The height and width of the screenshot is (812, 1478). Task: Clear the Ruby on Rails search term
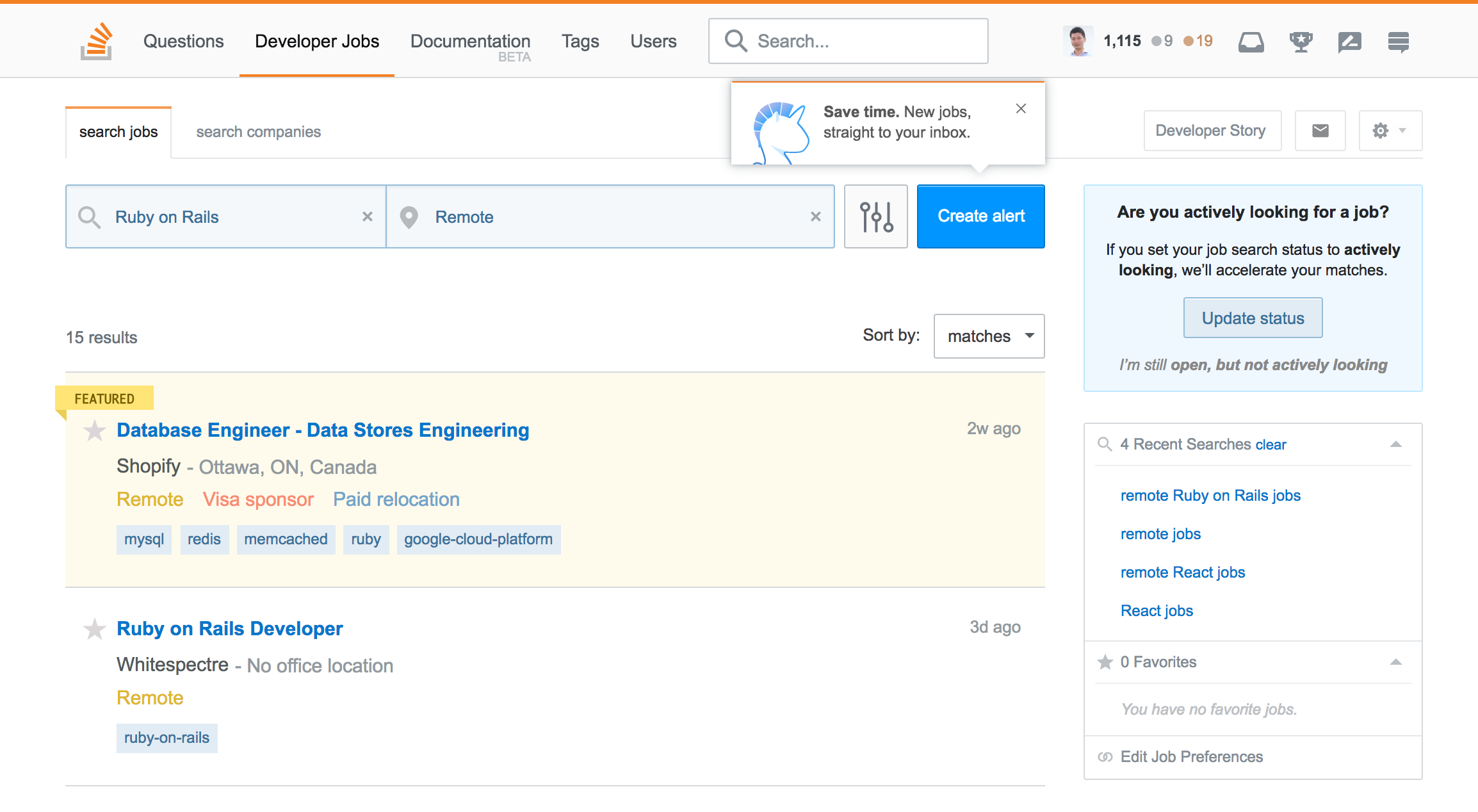pos(368,216)
